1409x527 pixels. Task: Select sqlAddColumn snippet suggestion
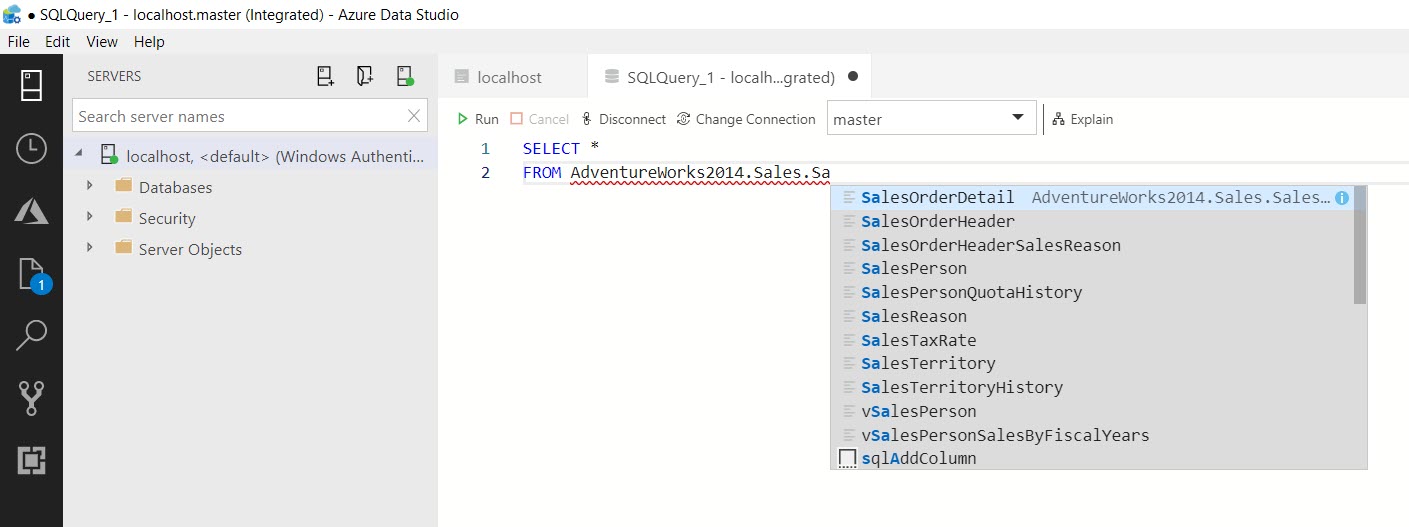1091,459
